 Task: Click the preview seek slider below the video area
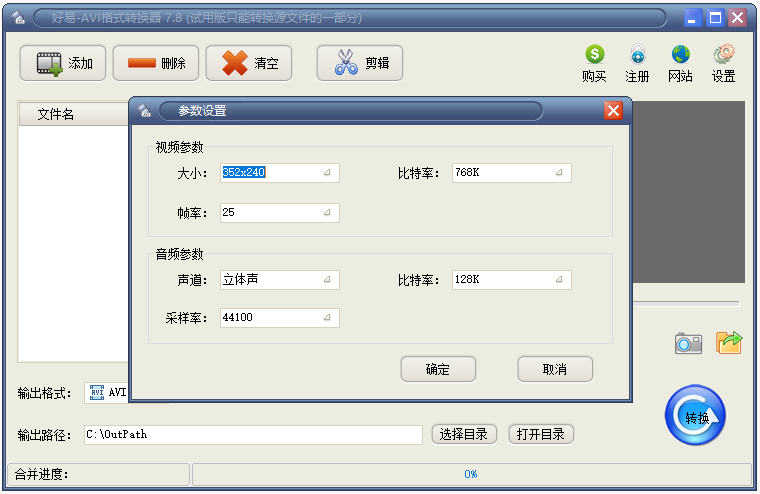point(686,303)
